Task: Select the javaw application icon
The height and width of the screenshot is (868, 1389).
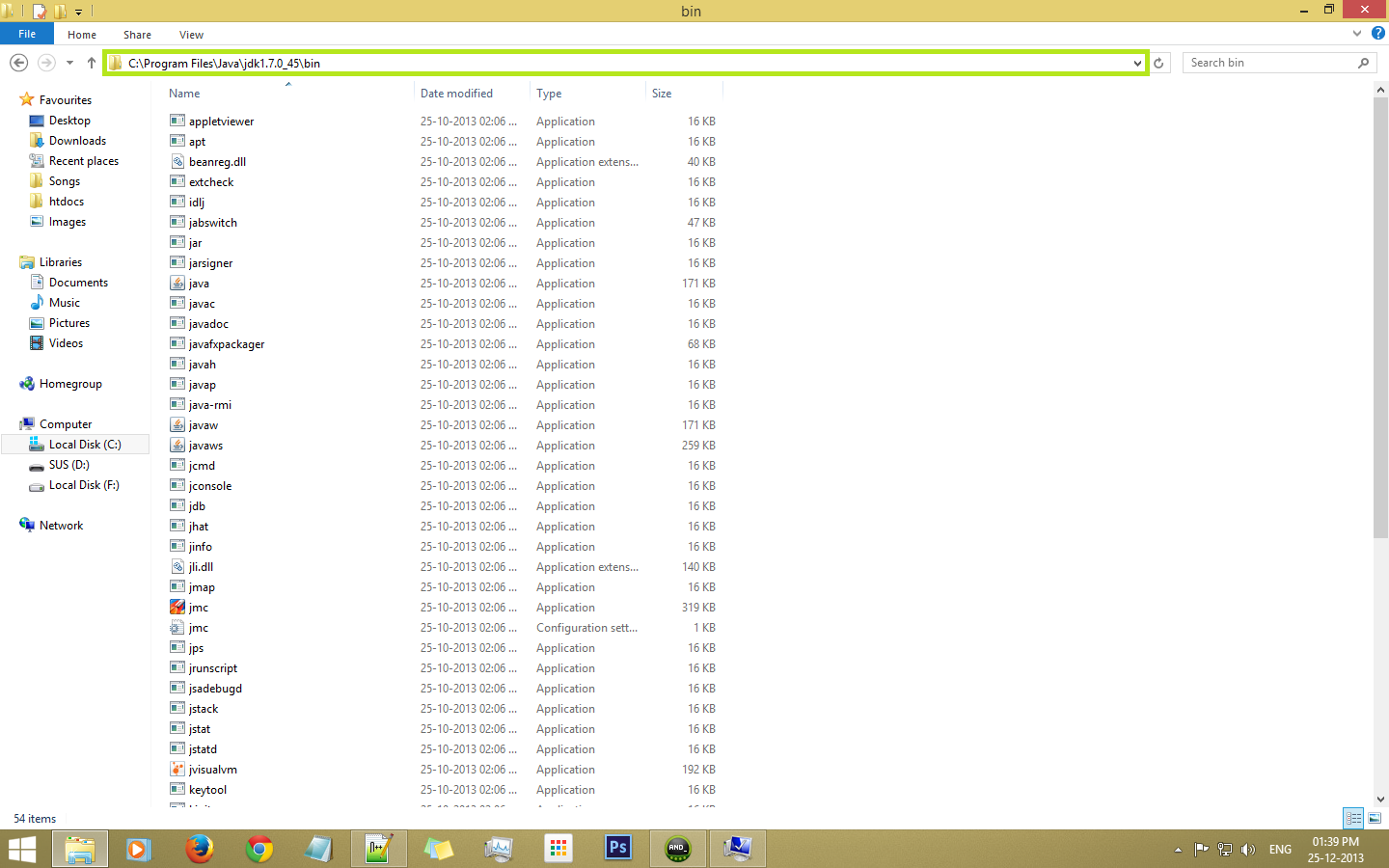Action: 177,425
